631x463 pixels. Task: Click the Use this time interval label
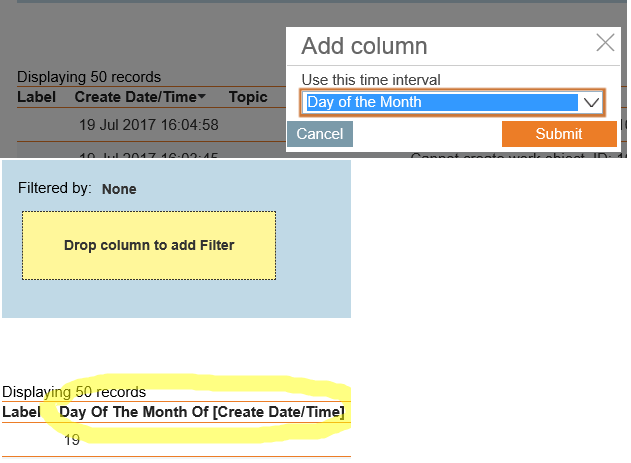click(x=371, y=80)
